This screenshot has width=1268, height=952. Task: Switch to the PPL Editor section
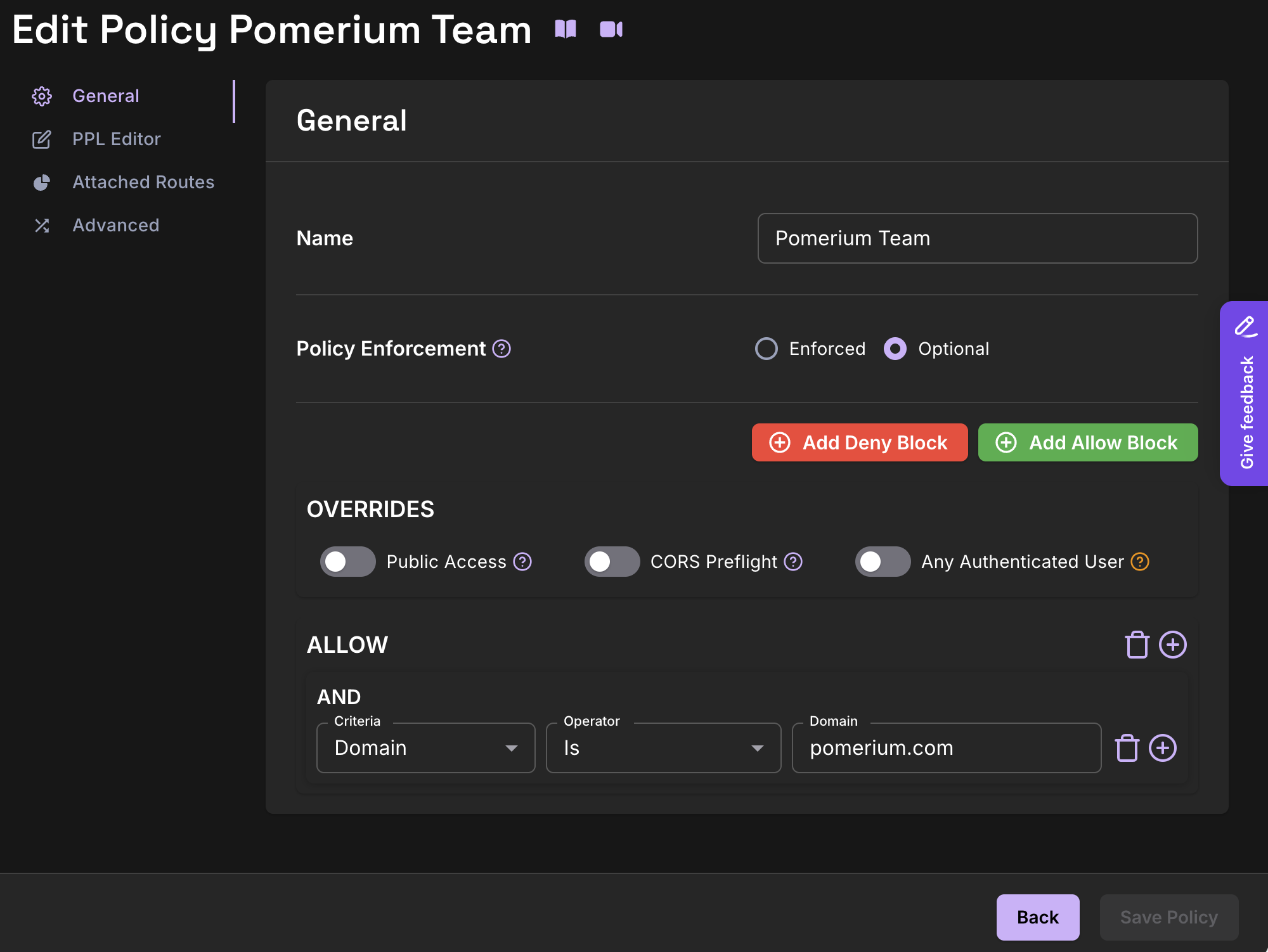click(117, 139)
